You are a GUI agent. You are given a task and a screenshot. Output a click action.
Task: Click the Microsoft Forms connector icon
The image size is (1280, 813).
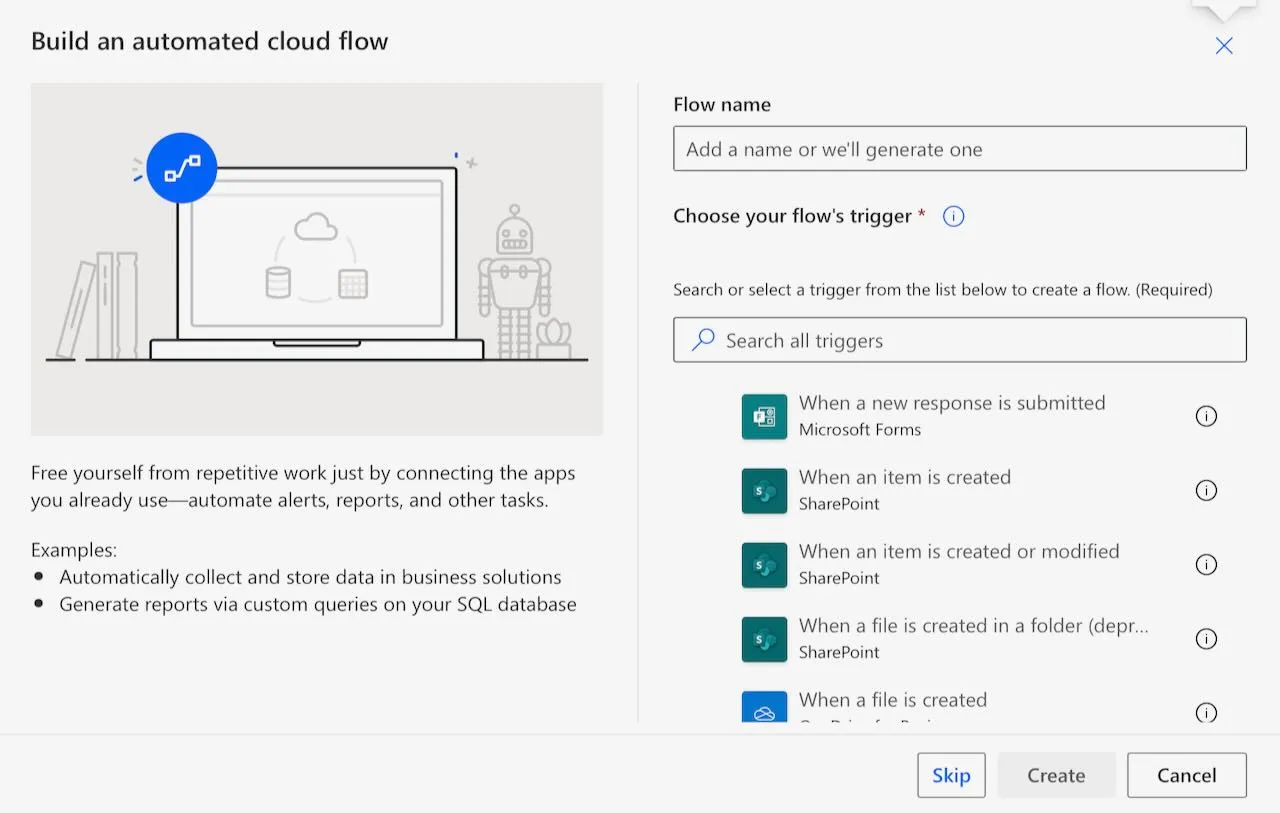point(764,416)
